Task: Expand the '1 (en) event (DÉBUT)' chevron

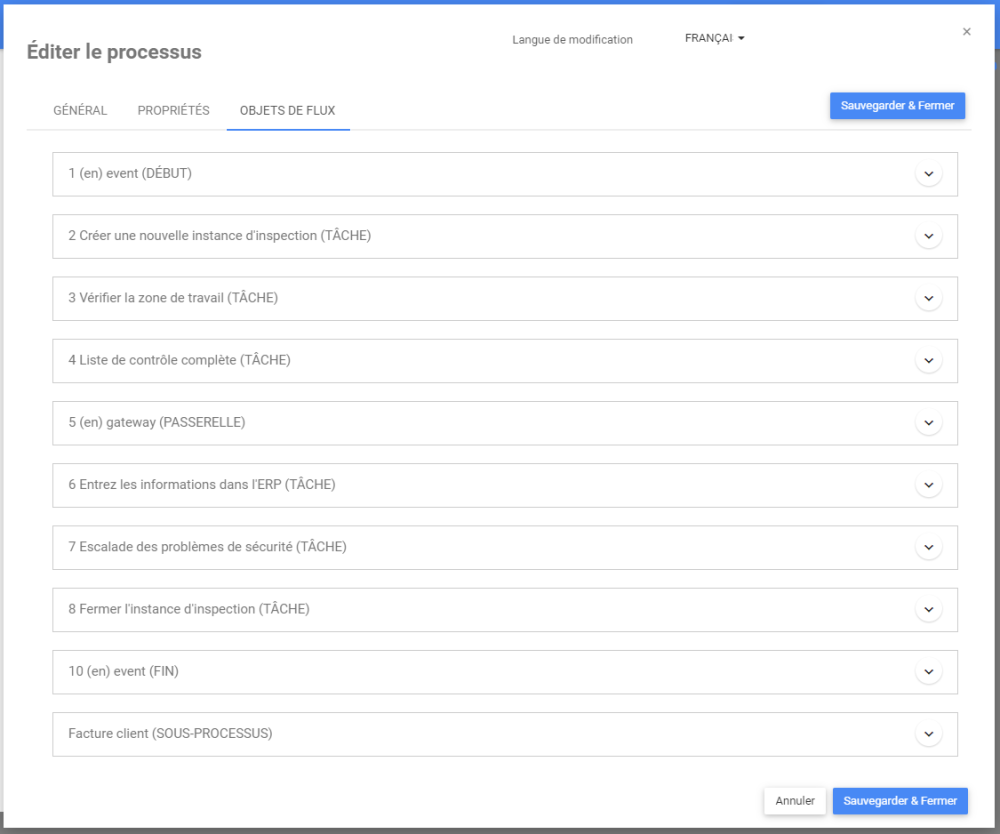Action: coord(929,174)
